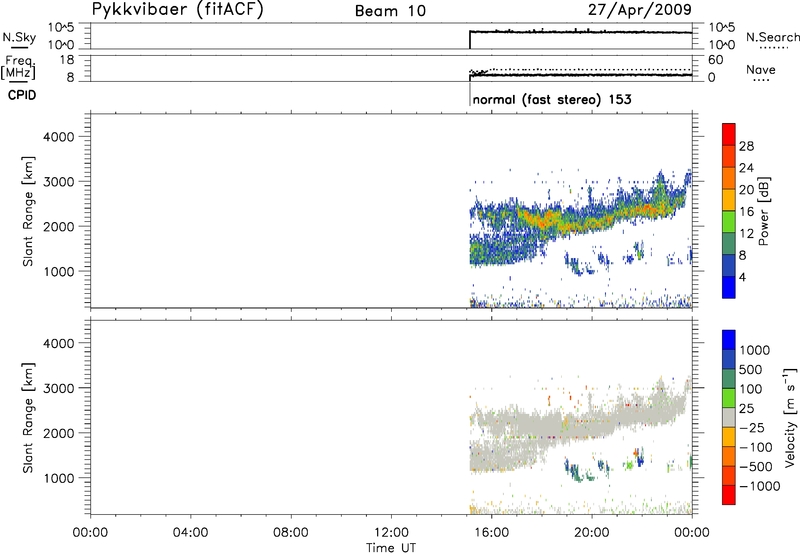This screenshot has width=800, height=554.
Task: Click the -25 label on velocity colorbar
Action: point(752,427)
